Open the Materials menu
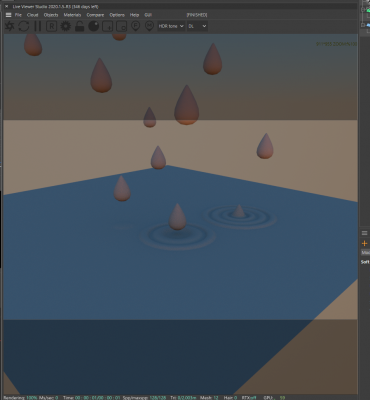This screenshot has width=370, height=400. pos(72,15)
